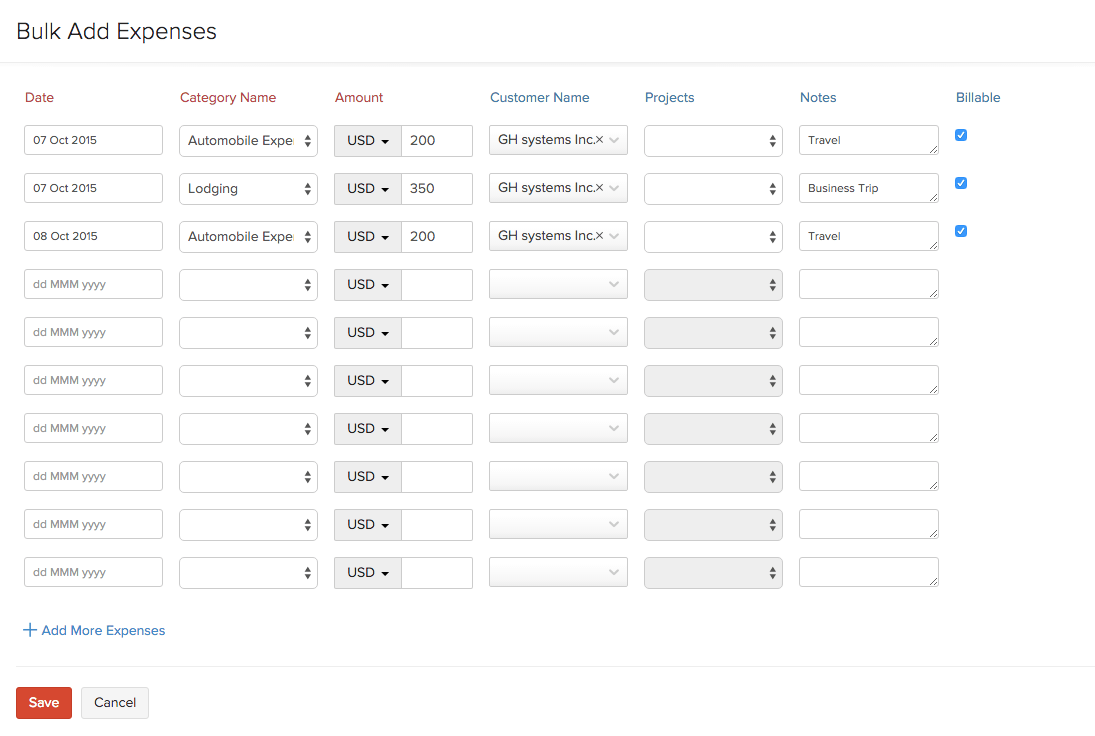Remove customer from the Lodging expense row

coord(600,188)
